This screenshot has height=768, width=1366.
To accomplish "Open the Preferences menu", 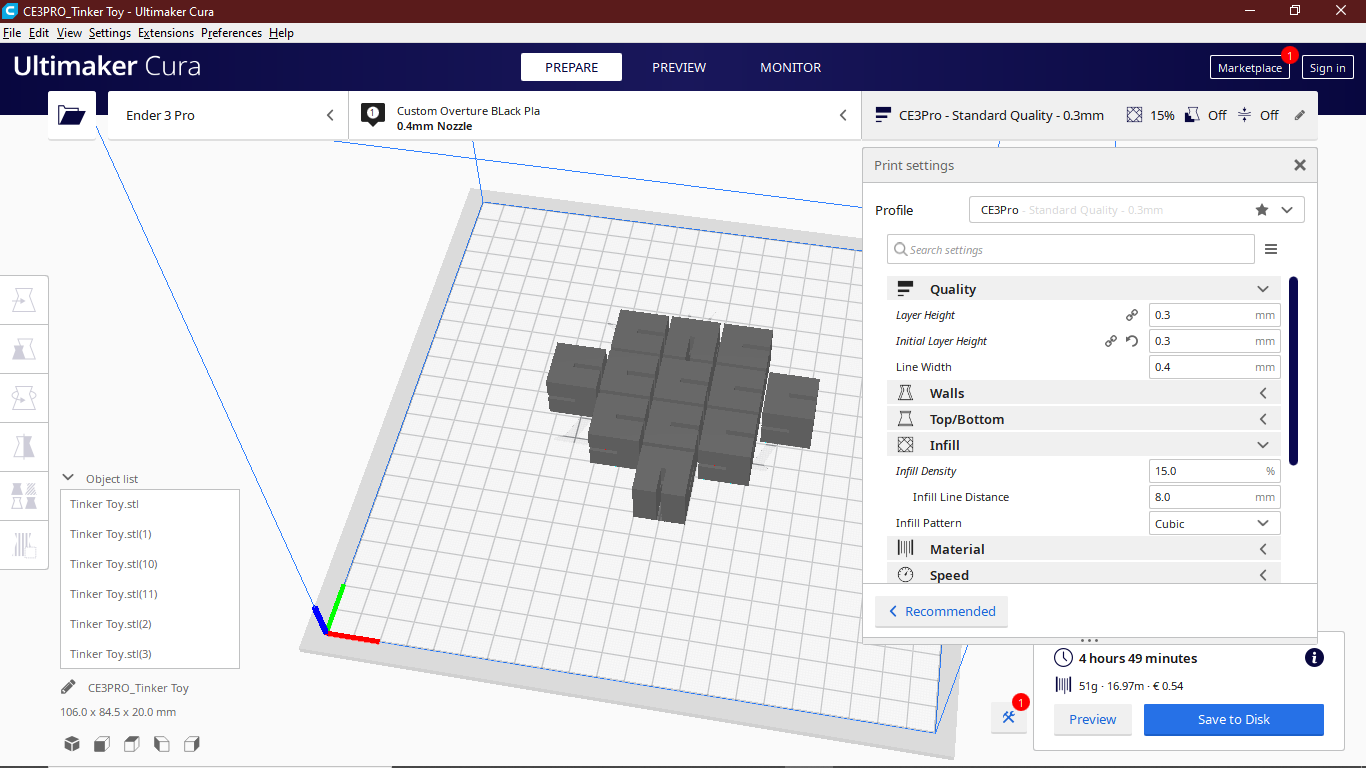I will 231,33.
